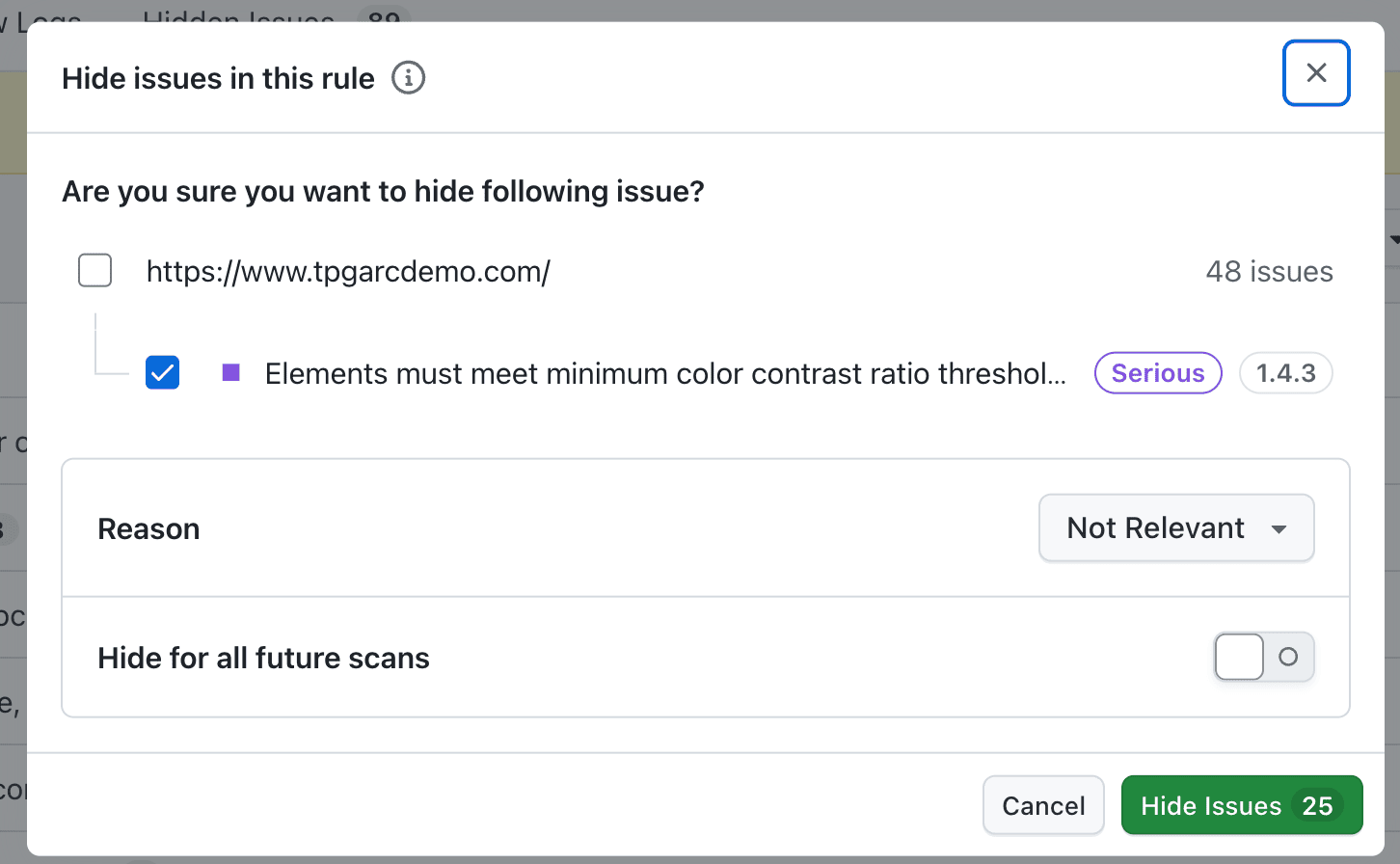Enable Hide for all future scans
Viewport: 1400px width, 864px height.
(1263, 657)
